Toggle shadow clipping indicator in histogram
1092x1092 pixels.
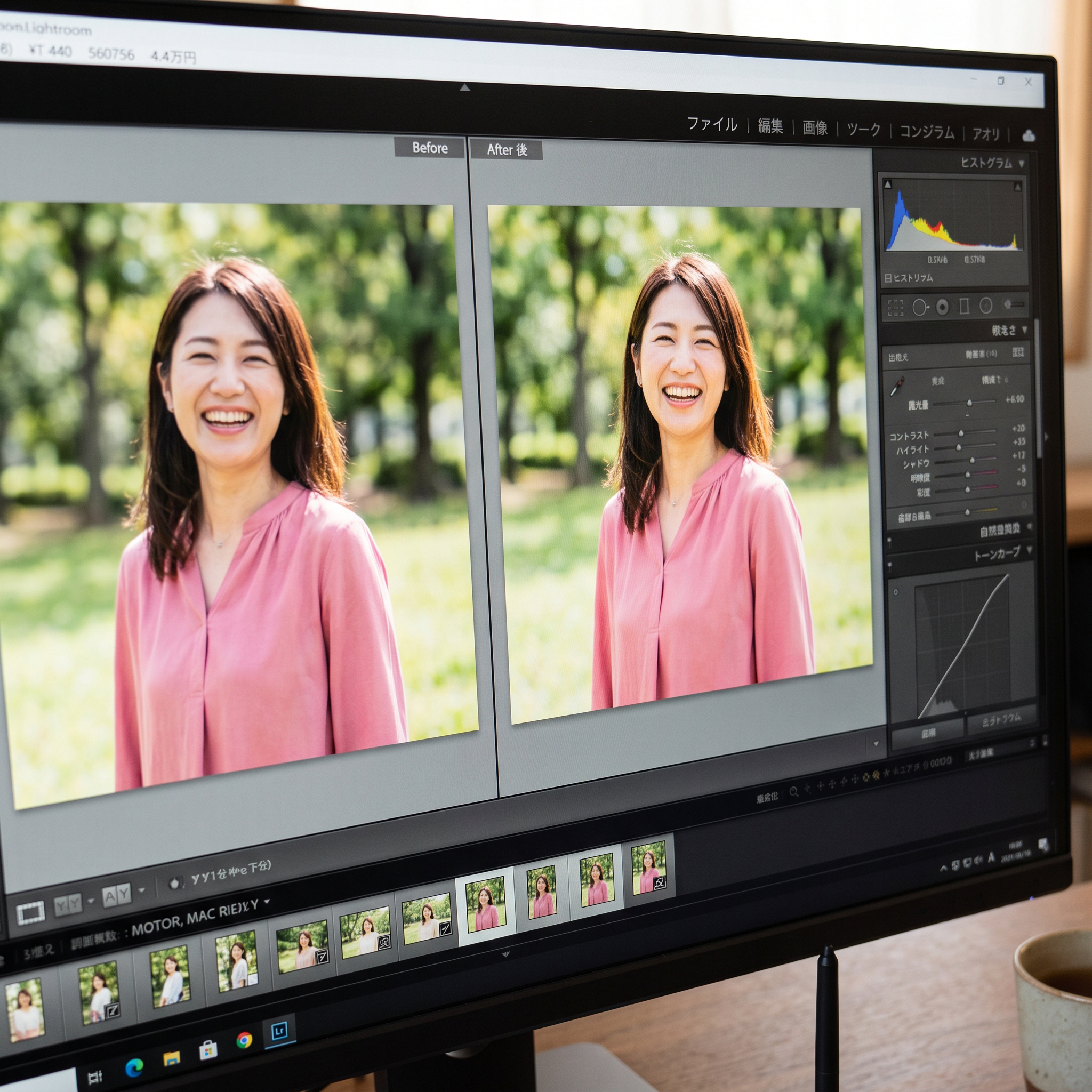pos(888,184)
